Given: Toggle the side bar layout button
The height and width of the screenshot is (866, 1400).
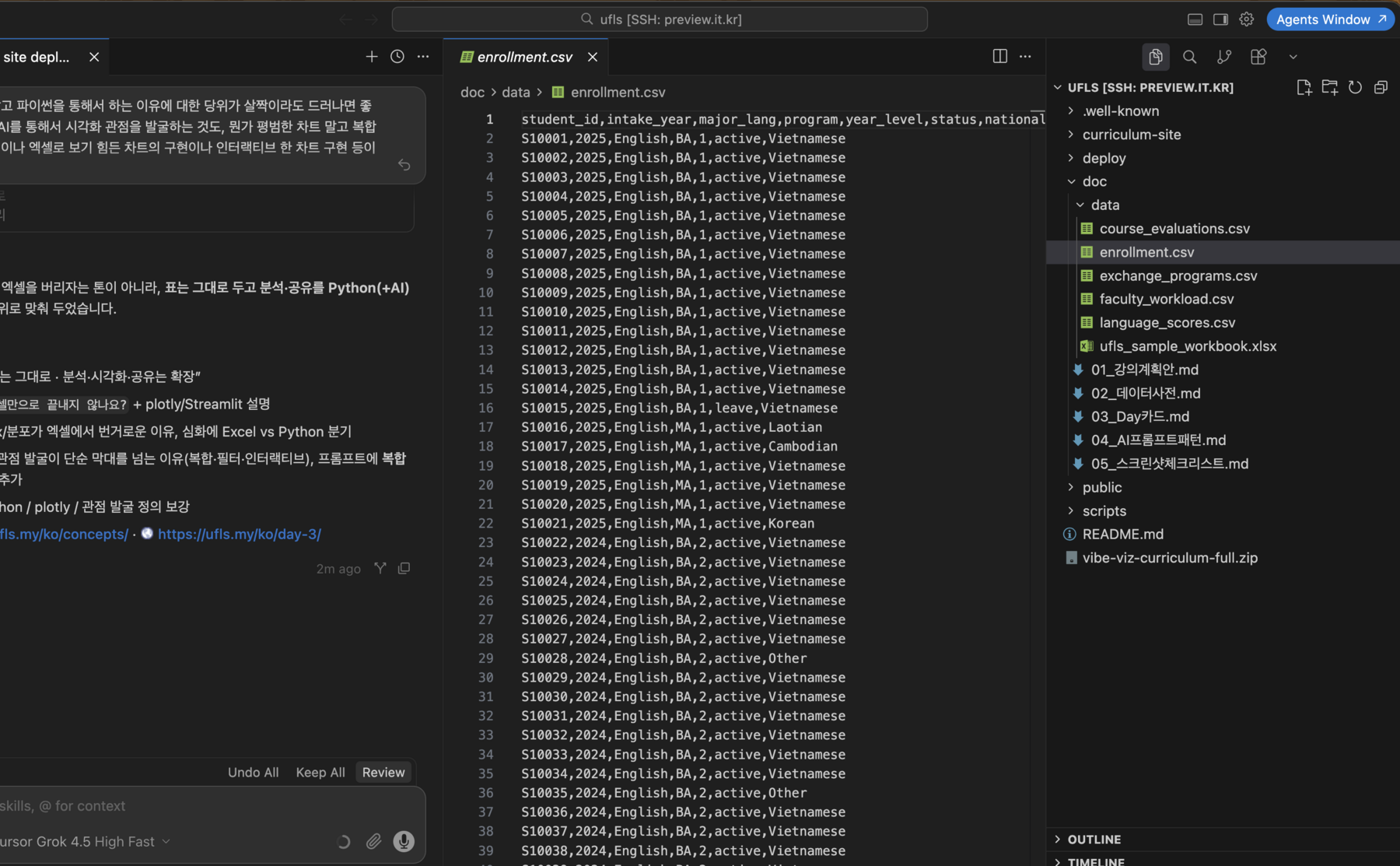Looking at the screenshot, I should tap(1220, 19).
